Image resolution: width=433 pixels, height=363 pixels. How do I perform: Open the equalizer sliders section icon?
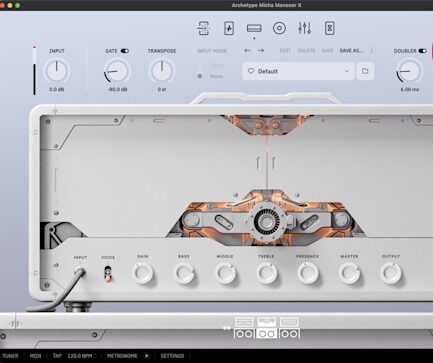click(x=304, y=28)
